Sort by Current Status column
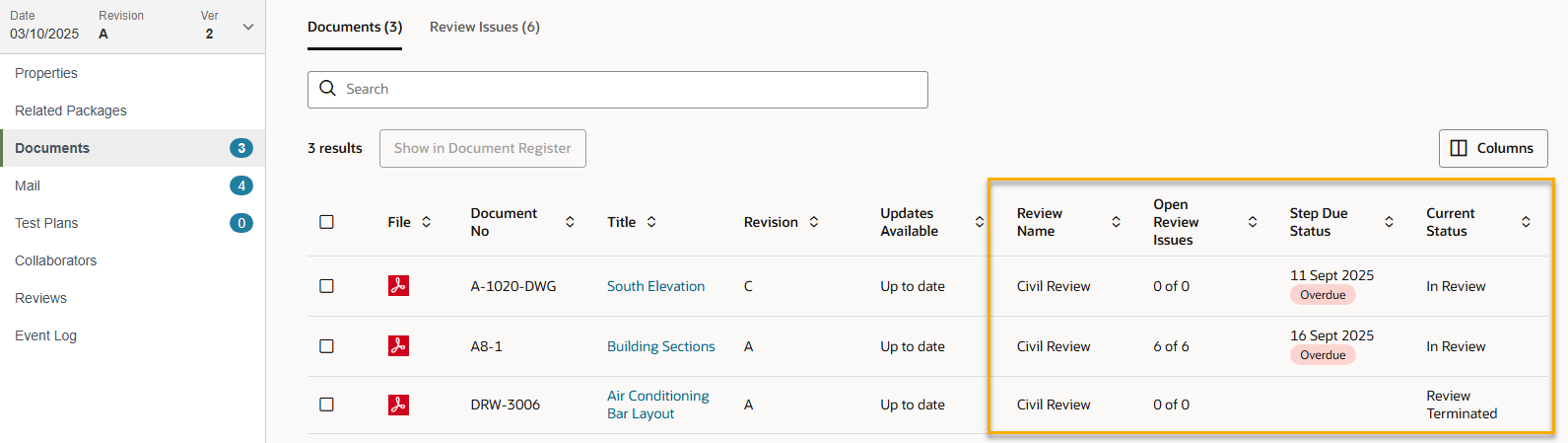This screenshot has width=1568, height=443. tap(1526, 222)
